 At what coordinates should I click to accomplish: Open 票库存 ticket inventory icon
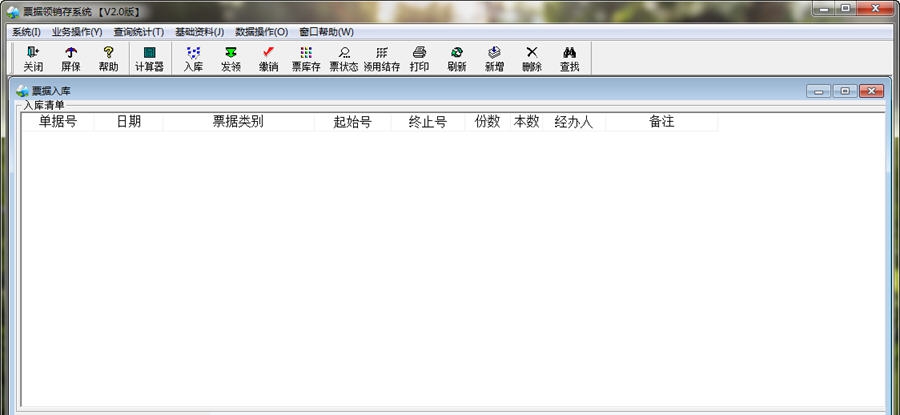click(306, 59)
